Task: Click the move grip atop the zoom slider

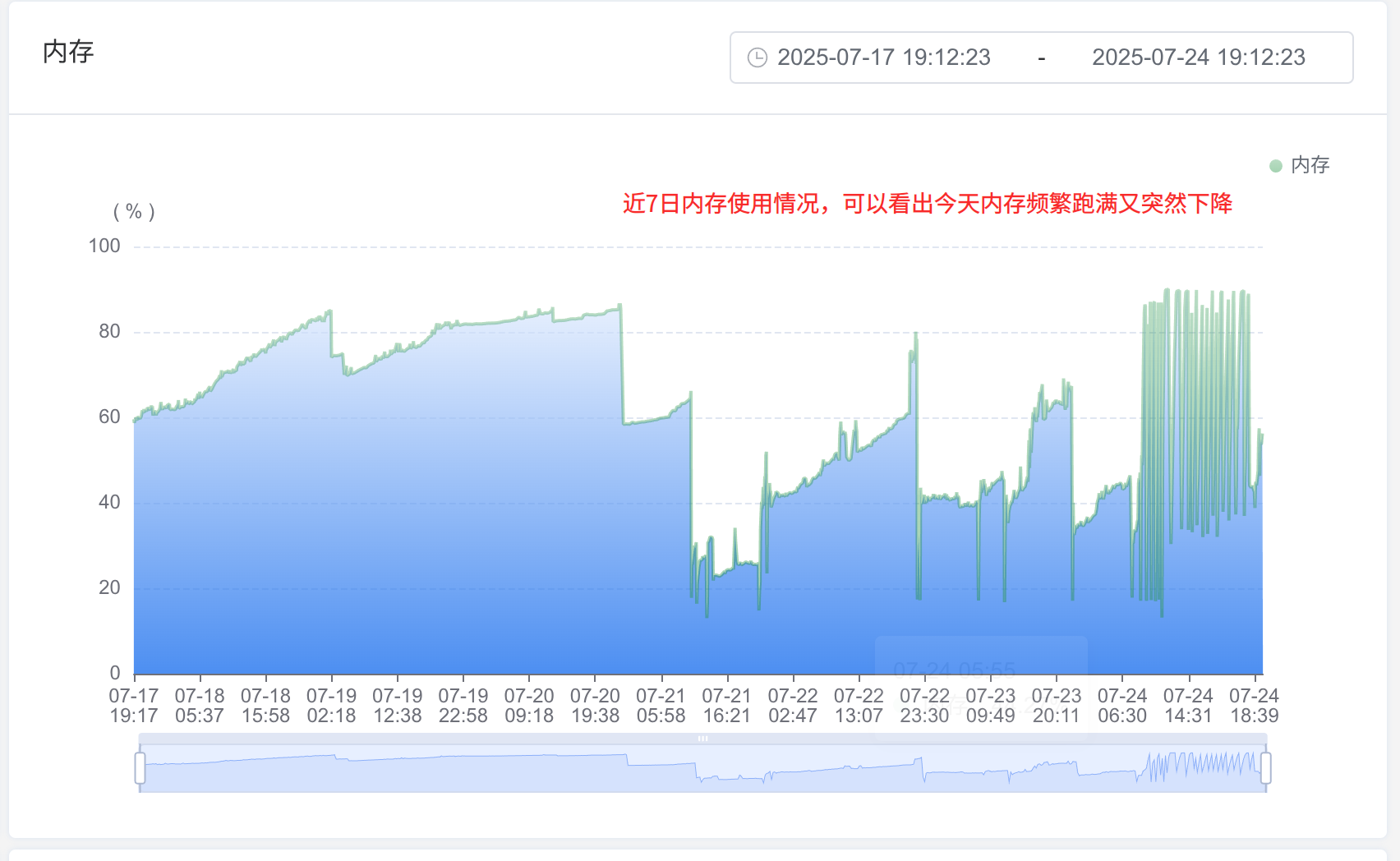Action: (x=702, y=739)
